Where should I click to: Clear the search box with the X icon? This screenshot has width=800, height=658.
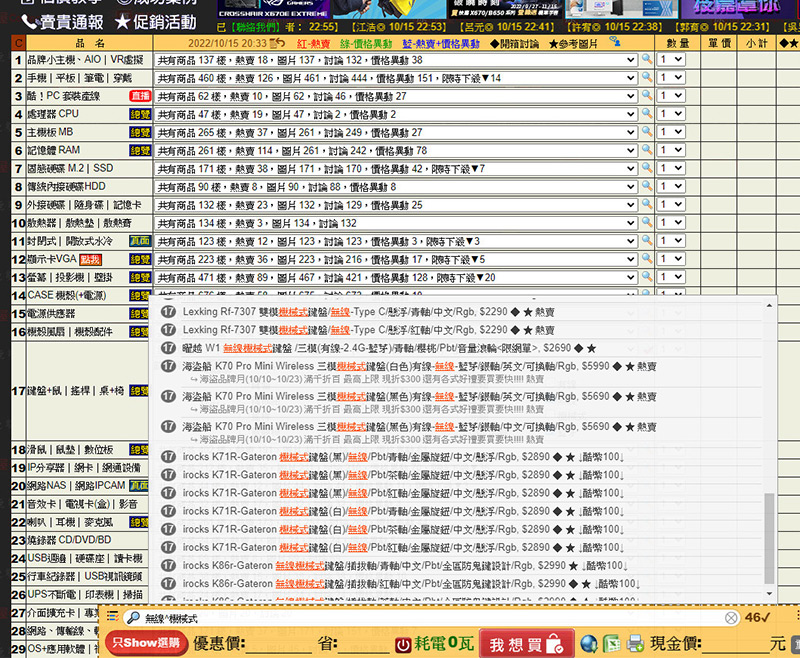731,618
